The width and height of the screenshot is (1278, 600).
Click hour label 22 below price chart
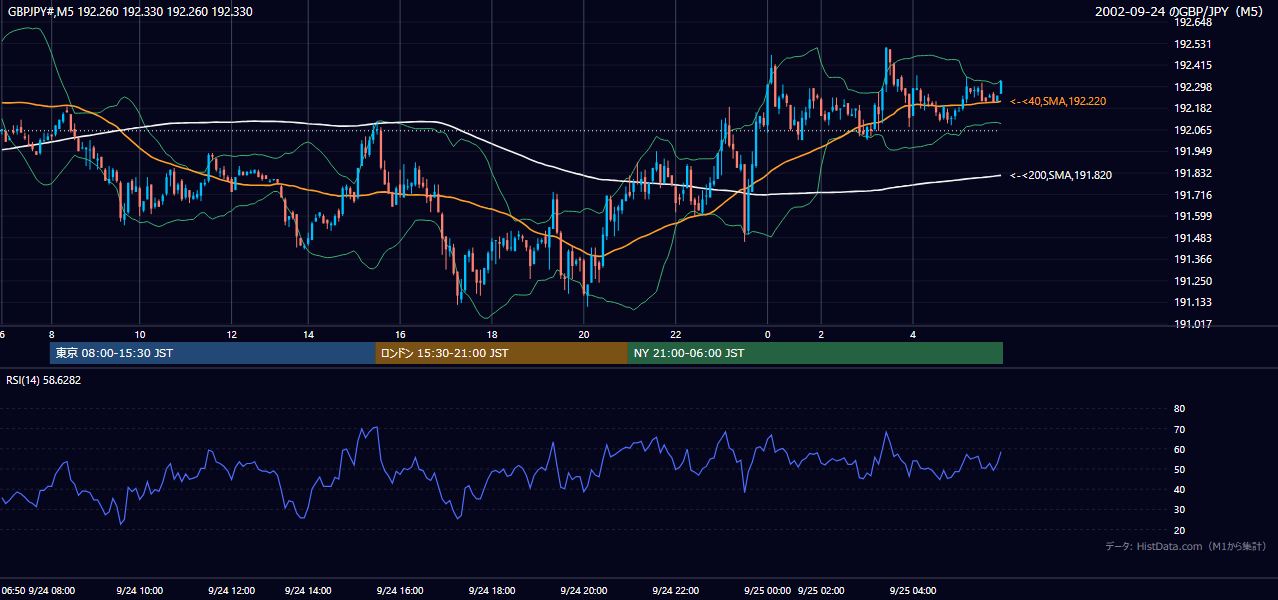[x=676, y=334]
